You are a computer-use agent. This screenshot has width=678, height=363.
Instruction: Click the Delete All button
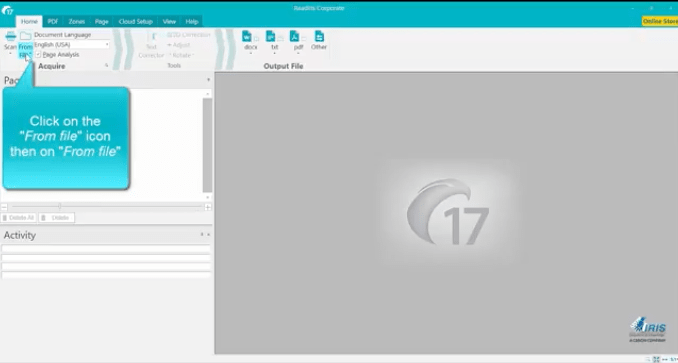(x=19, y=218)
